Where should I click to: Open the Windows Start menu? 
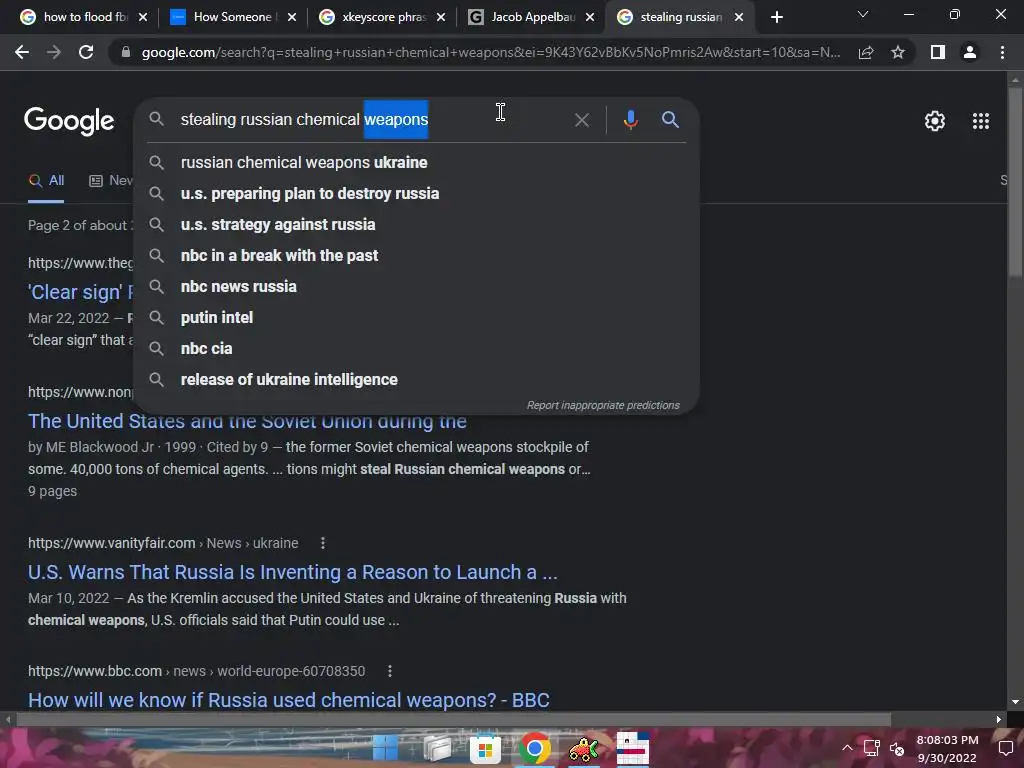coord(385,748)
